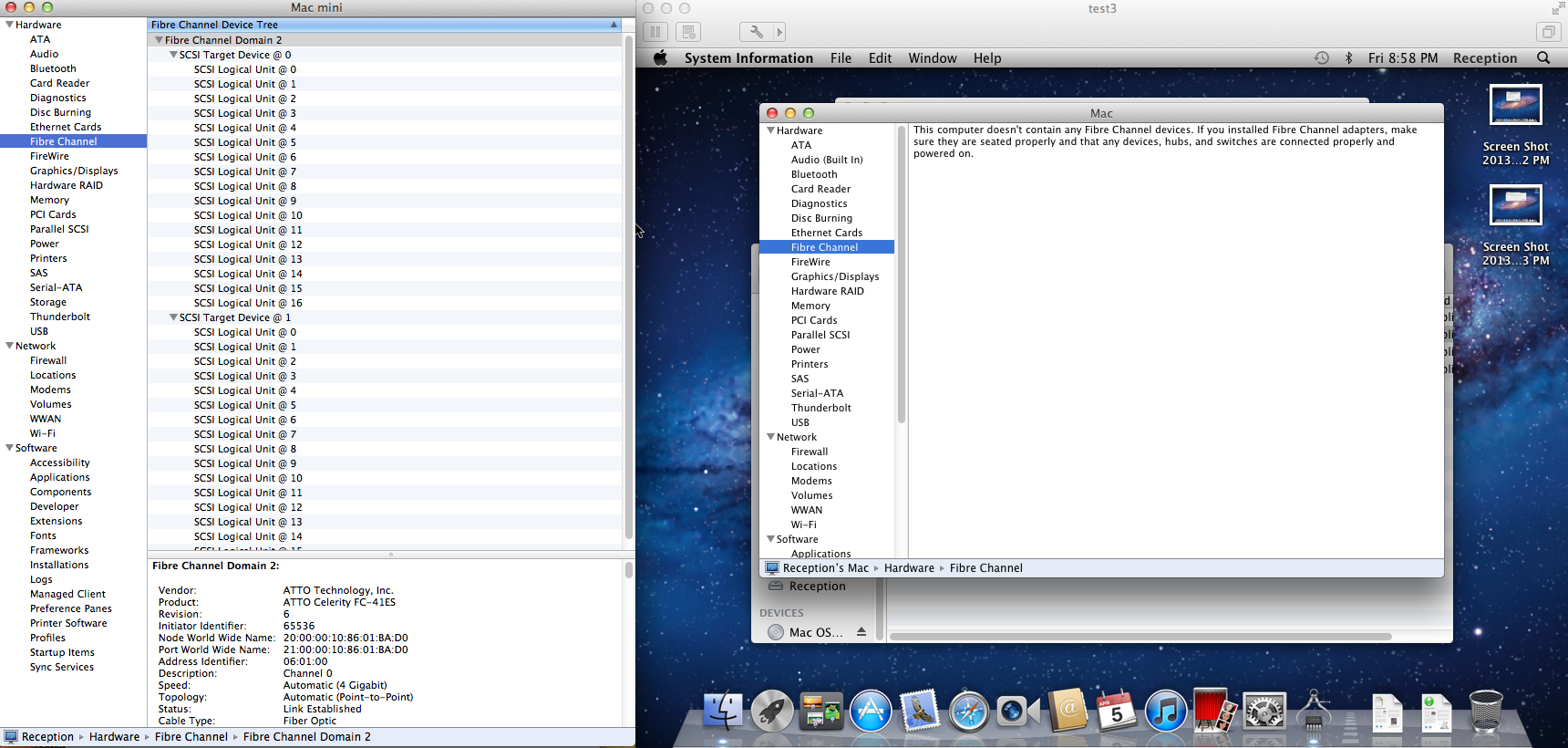
Task: Click the snapshot icon in test3 toolbar
Action: (688, 32)
